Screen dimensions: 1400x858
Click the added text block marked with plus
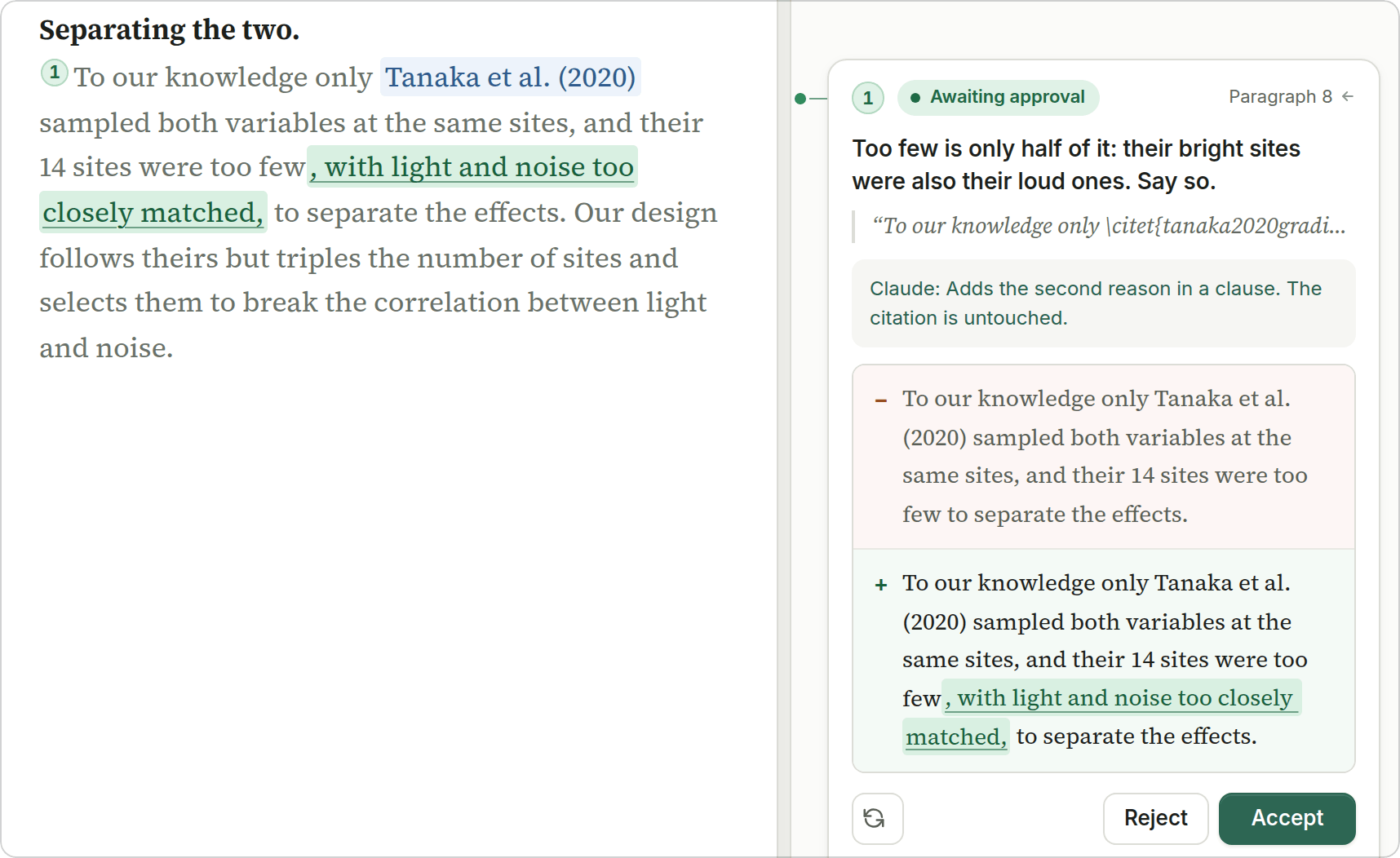pos(1103,660)
